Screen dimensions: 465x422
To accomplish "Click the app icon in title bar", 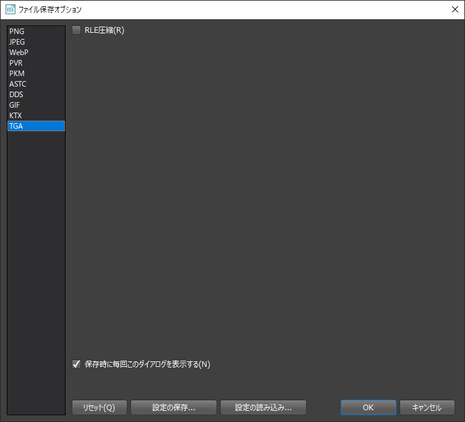I will pos(10,9).
